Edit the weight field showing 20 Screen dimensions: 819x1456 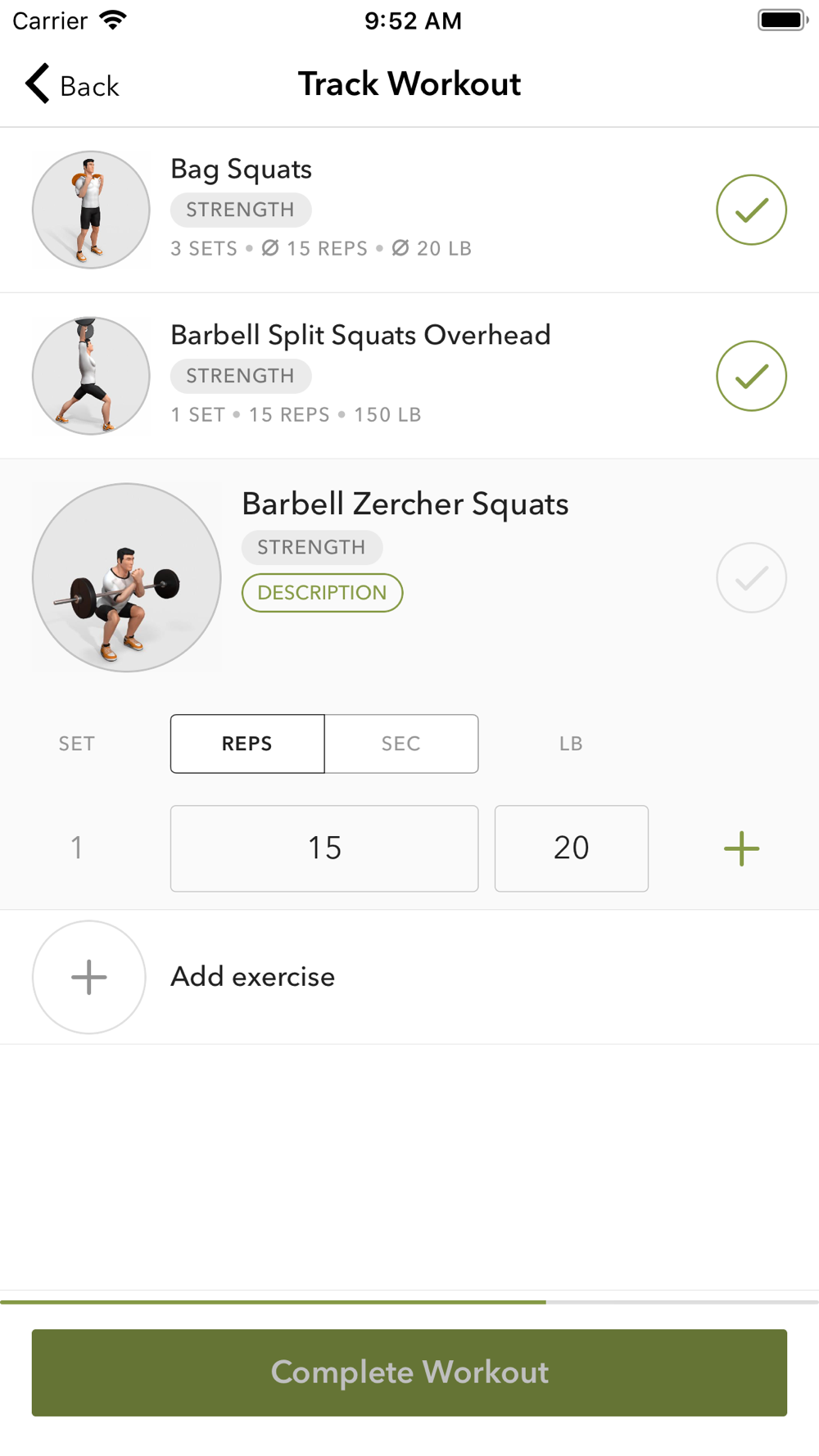pyautogui.click(x=572, y=848)
